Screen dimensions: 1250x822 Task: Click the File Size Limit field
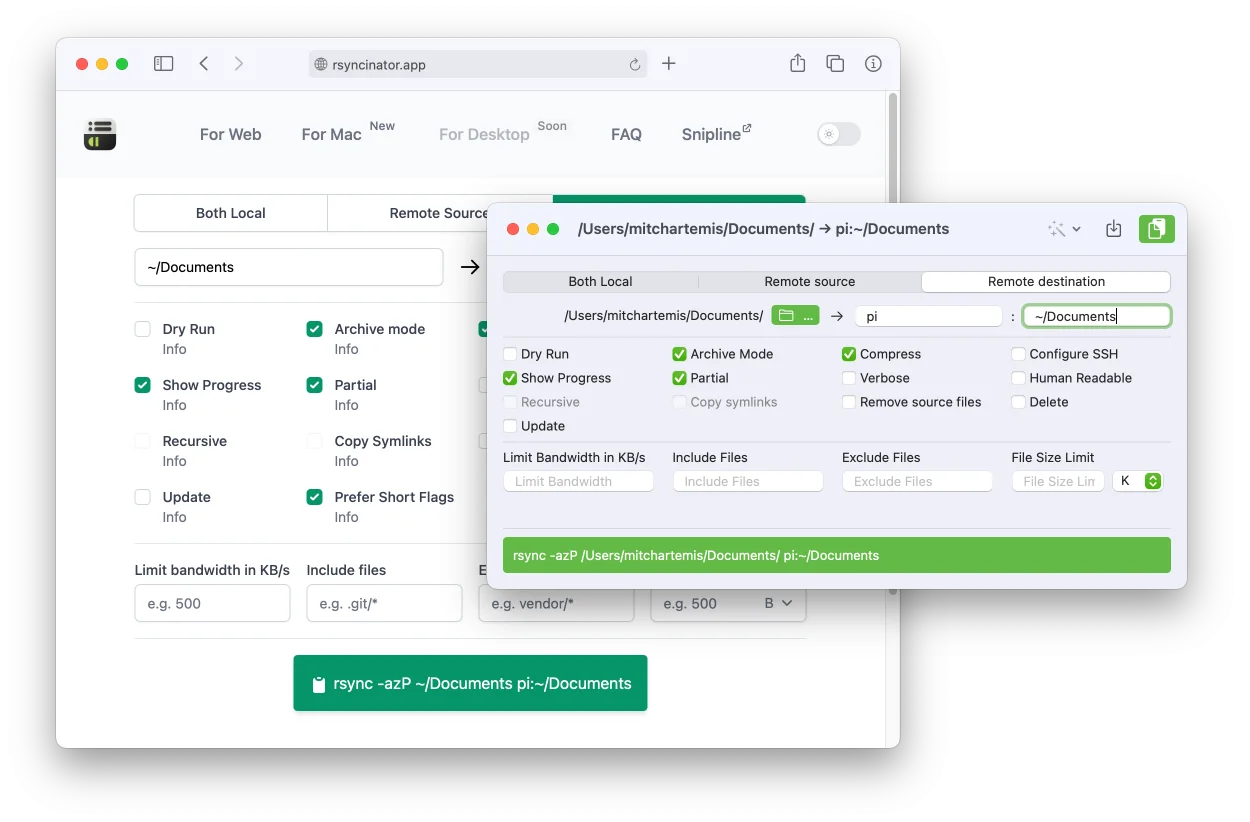(1058, 481)
